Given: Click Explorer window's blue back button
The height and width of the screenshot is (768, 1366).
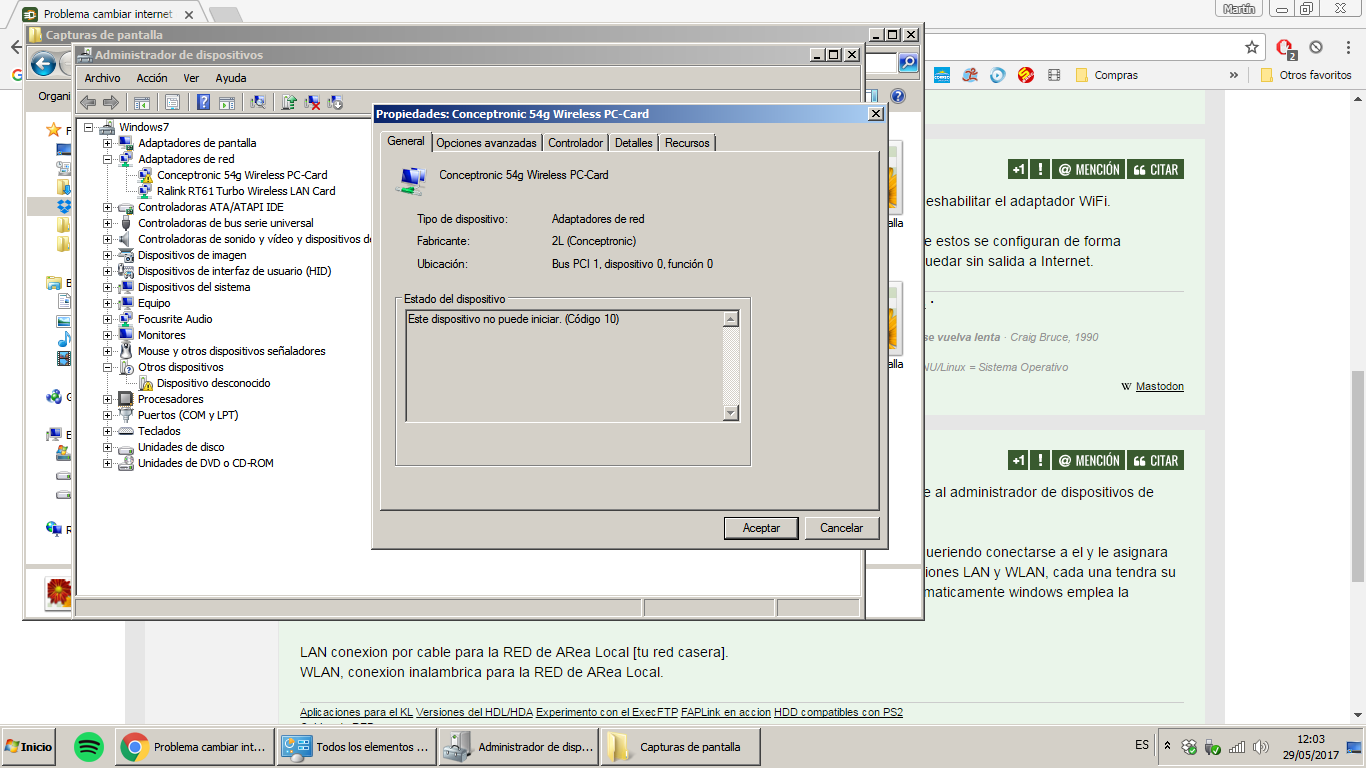Looking at the screenshot, I should click(43, 65).
